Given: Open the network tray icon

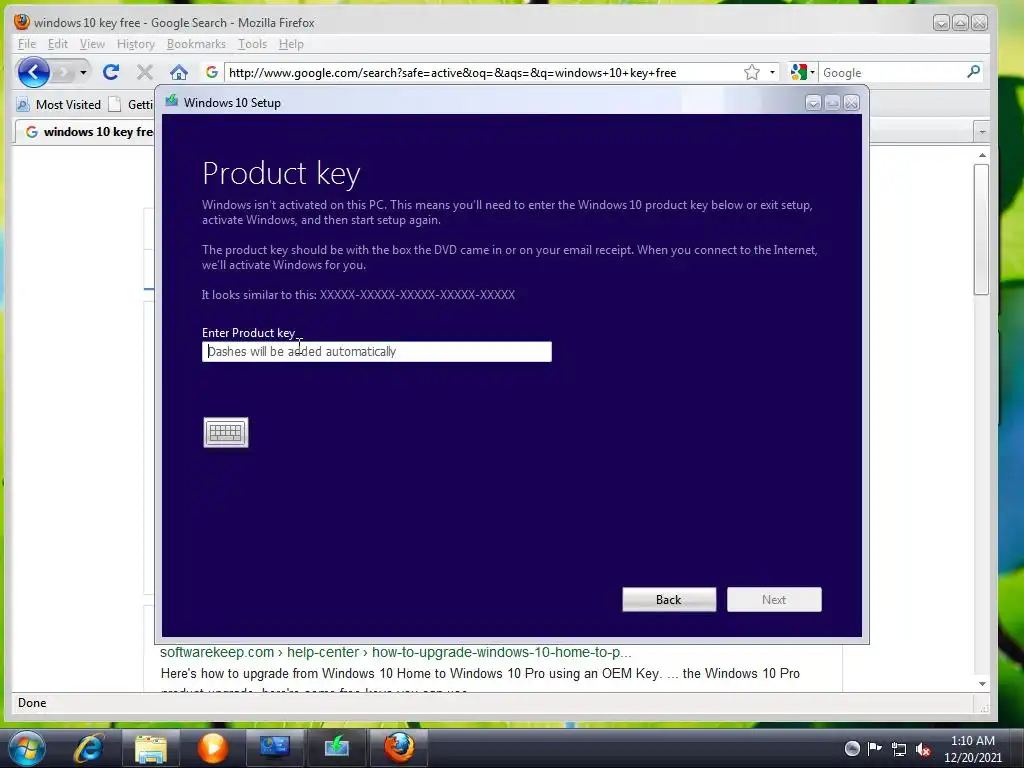Looking at the screenshot, I should [899, 749].
